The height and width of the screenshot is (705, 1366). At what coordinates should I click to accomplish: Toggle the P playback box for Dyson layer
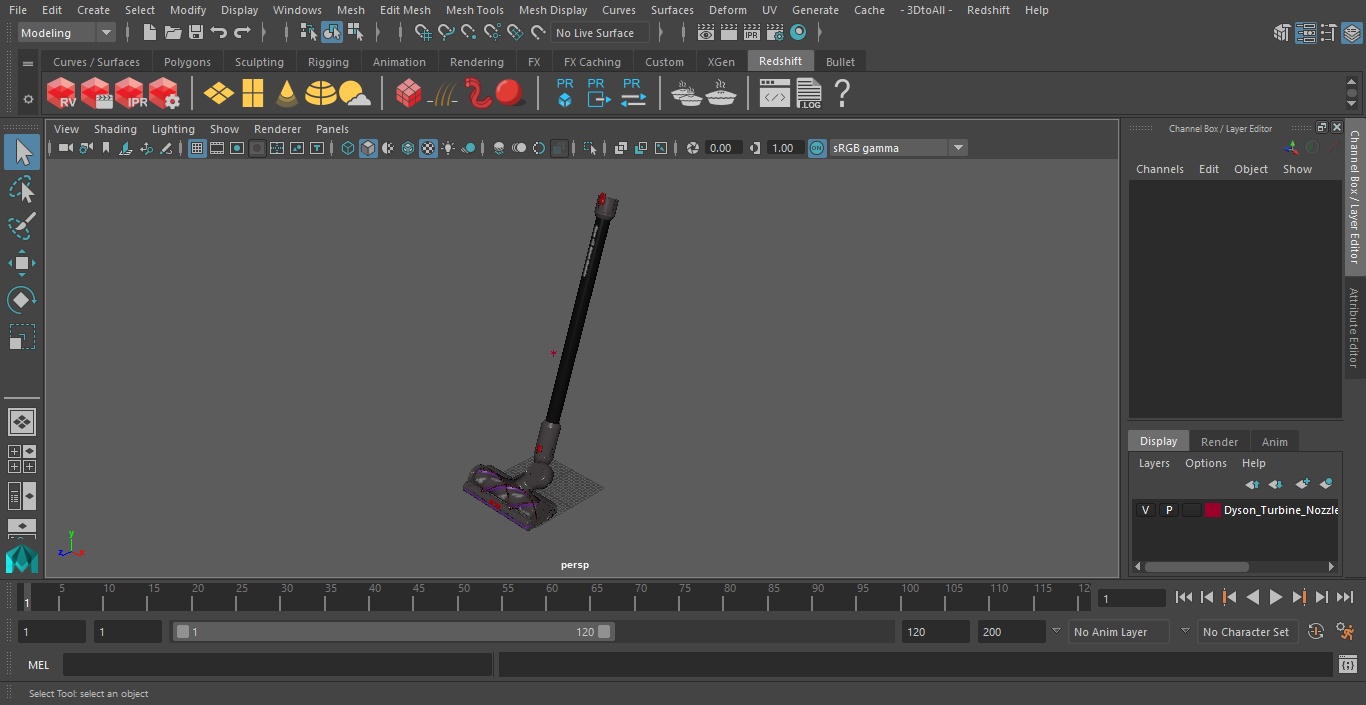(x=1168, y=510)
